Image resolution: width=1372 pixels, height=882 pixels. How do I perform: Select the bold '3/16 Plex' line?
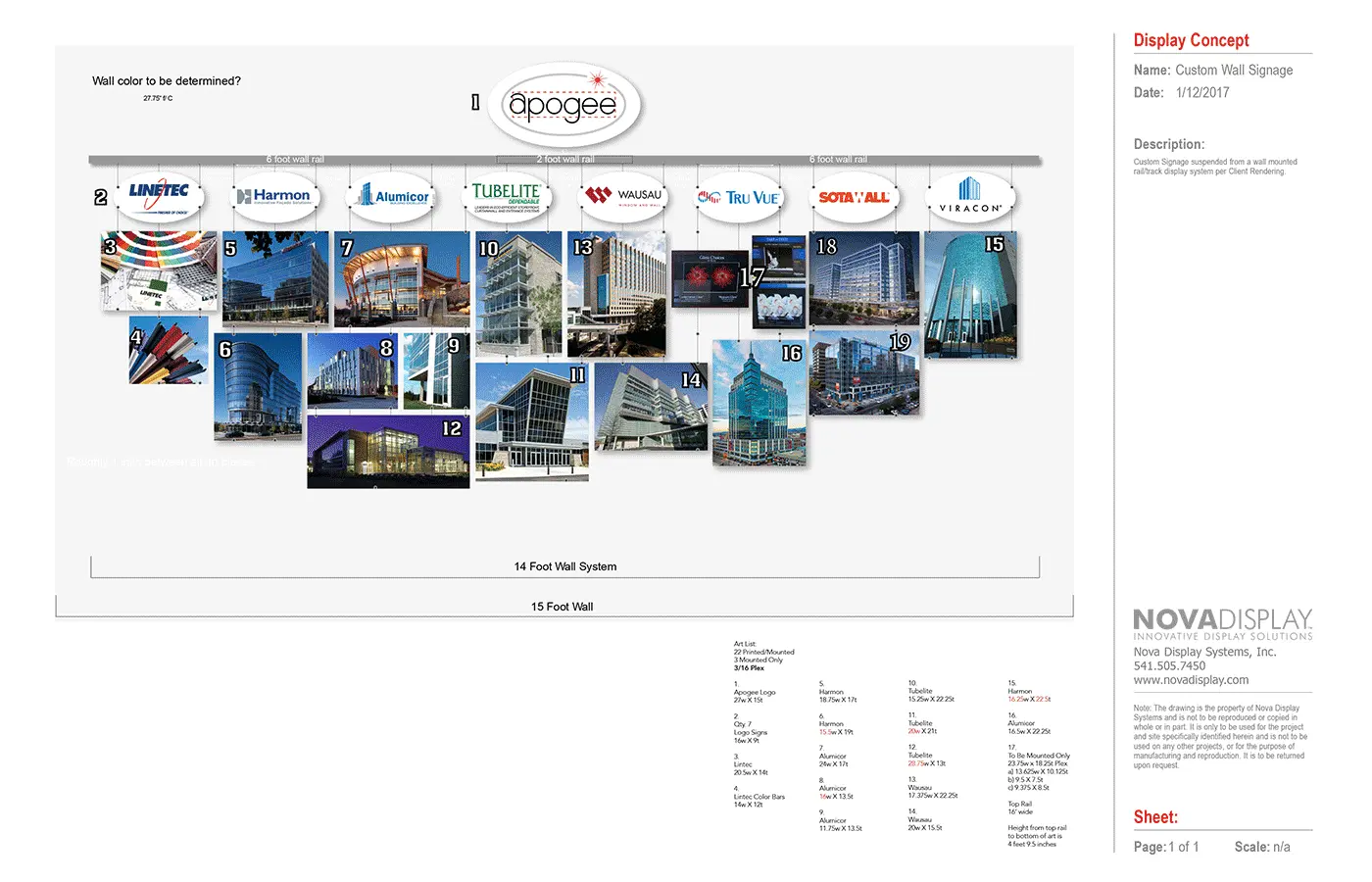tap(749, 667)
